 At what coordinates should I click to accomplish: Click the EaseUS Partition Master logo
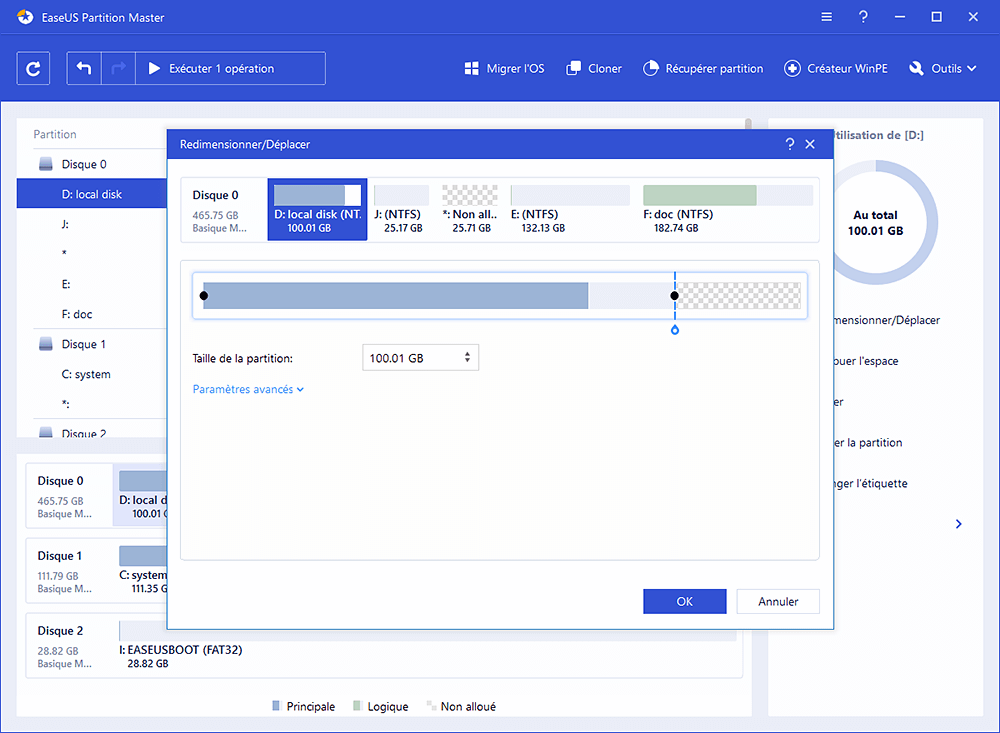(x=25, y=17)
